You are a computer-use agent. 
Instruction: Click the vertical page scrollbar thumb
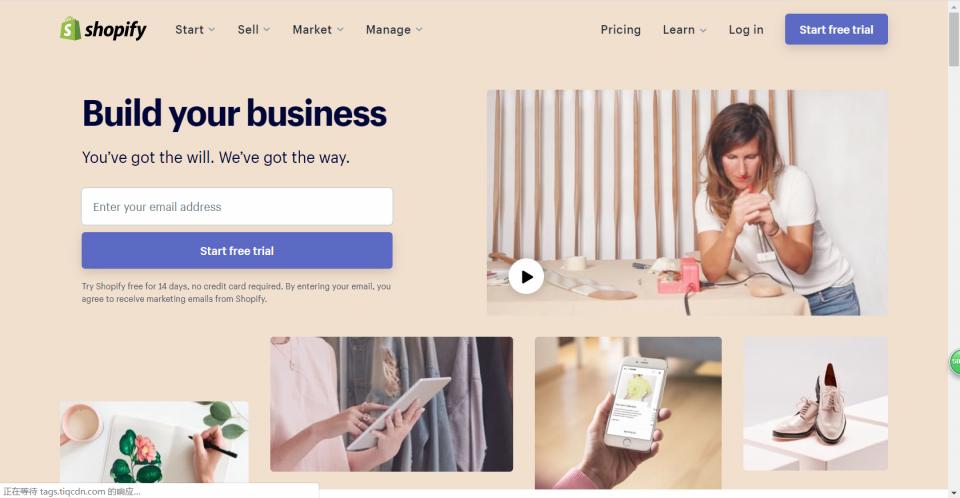(954, 38)
